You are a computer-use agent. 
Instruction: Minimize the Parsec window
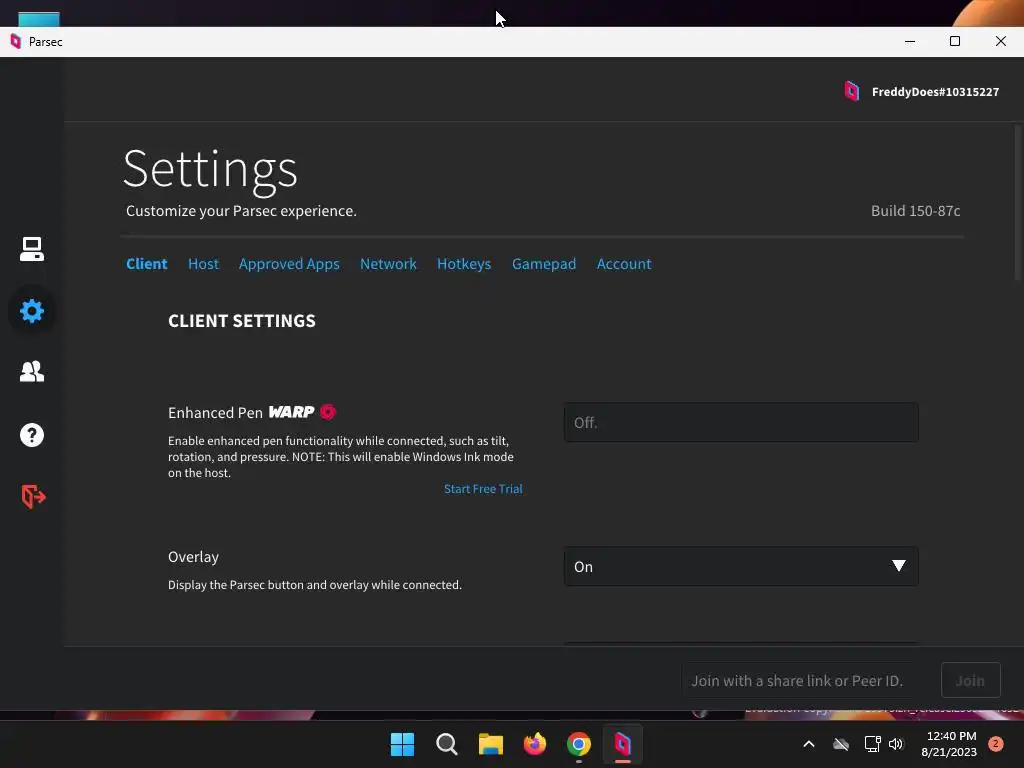[910, 42]
